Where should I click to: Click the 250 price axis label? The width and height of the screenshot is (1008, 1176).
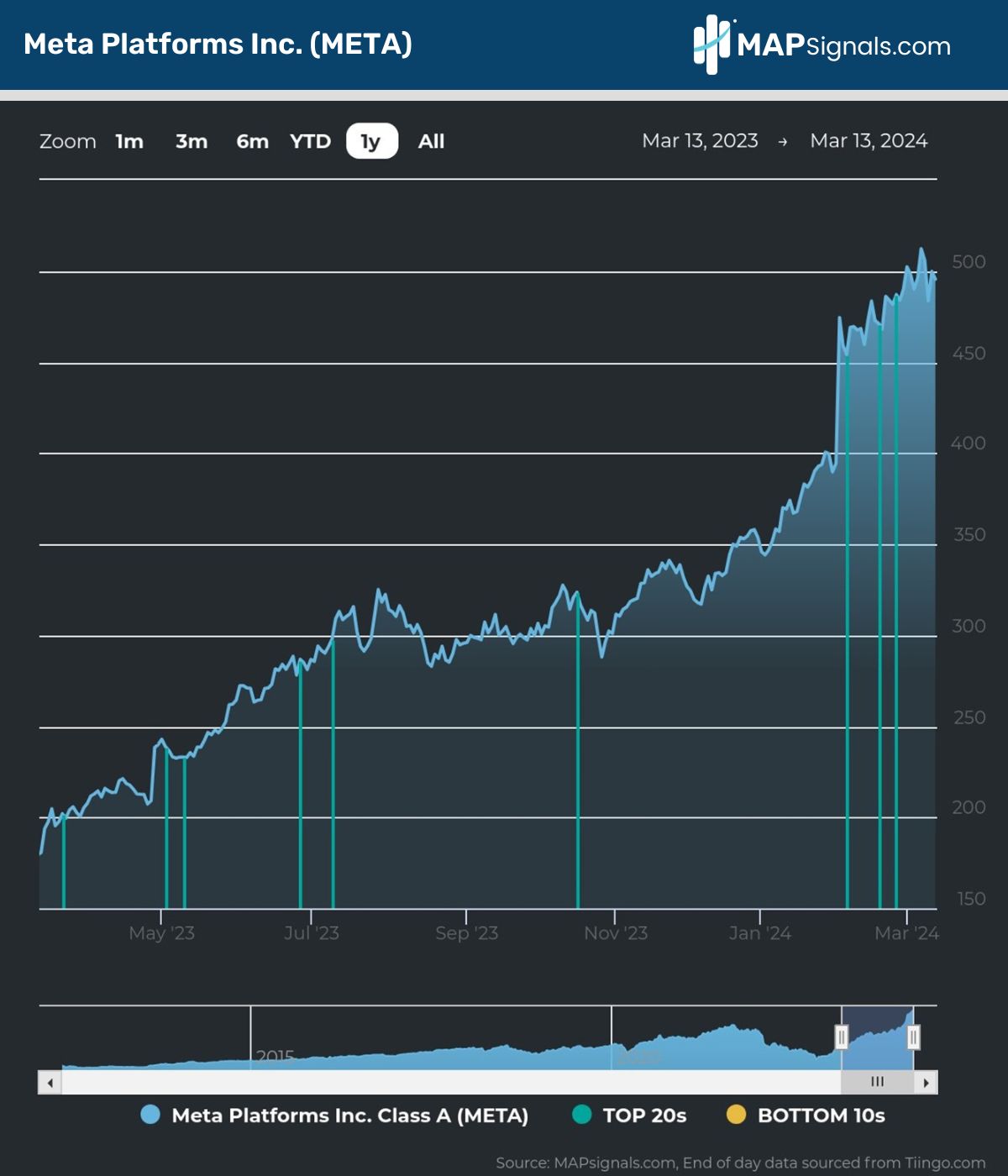coord(969,717)
